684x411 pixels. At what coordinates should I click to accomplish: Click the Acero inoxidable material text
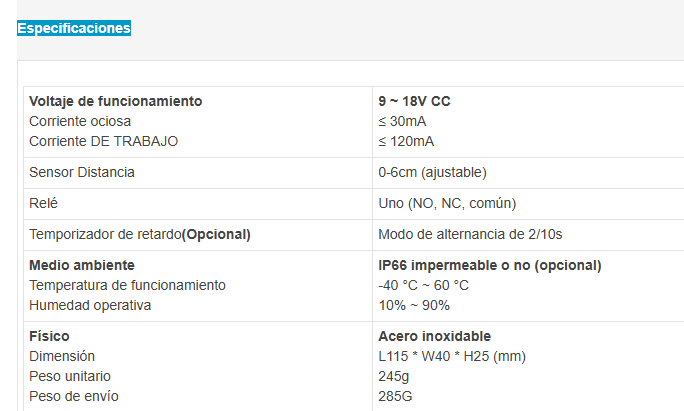434,336
